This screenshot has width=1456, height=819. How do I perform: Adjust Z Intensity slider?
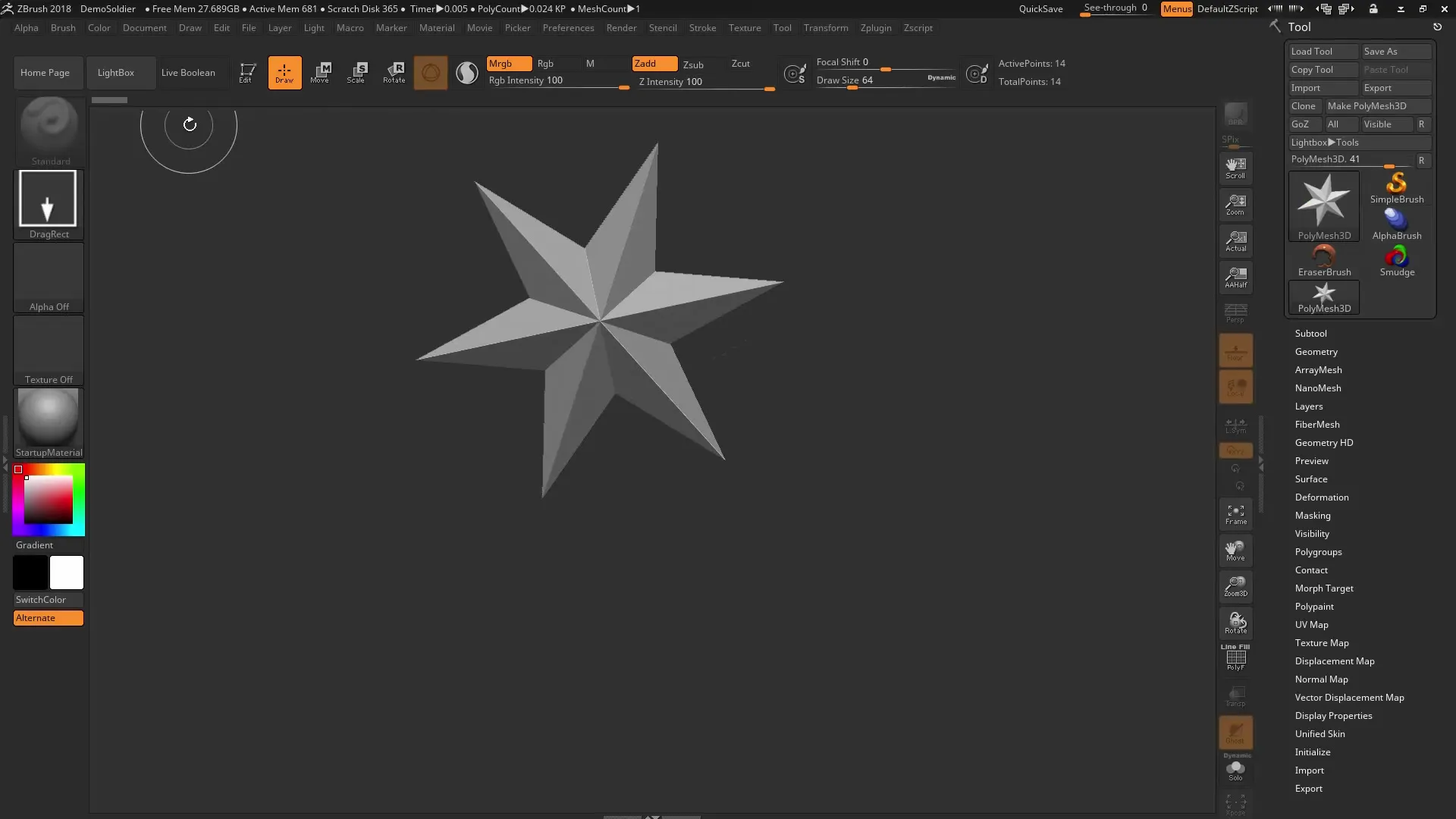click(x=705, y=83)
